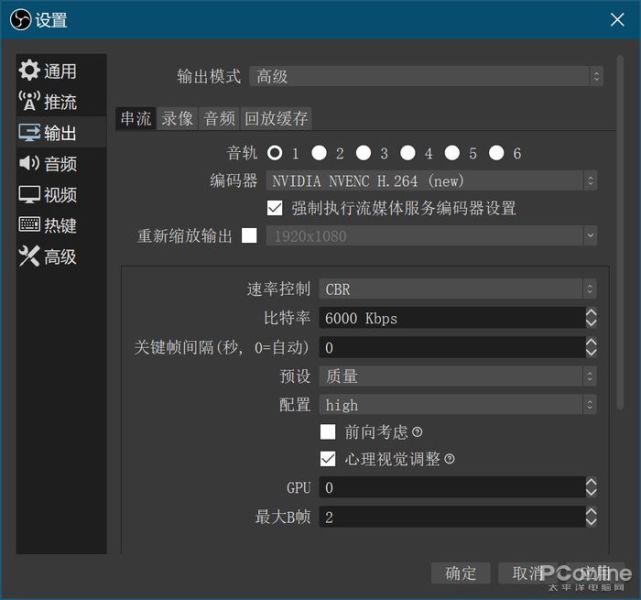Increase 关键帧间隔 with the up arrow
The height and width of the screenshot is (600, 641).
click(591, 343)
